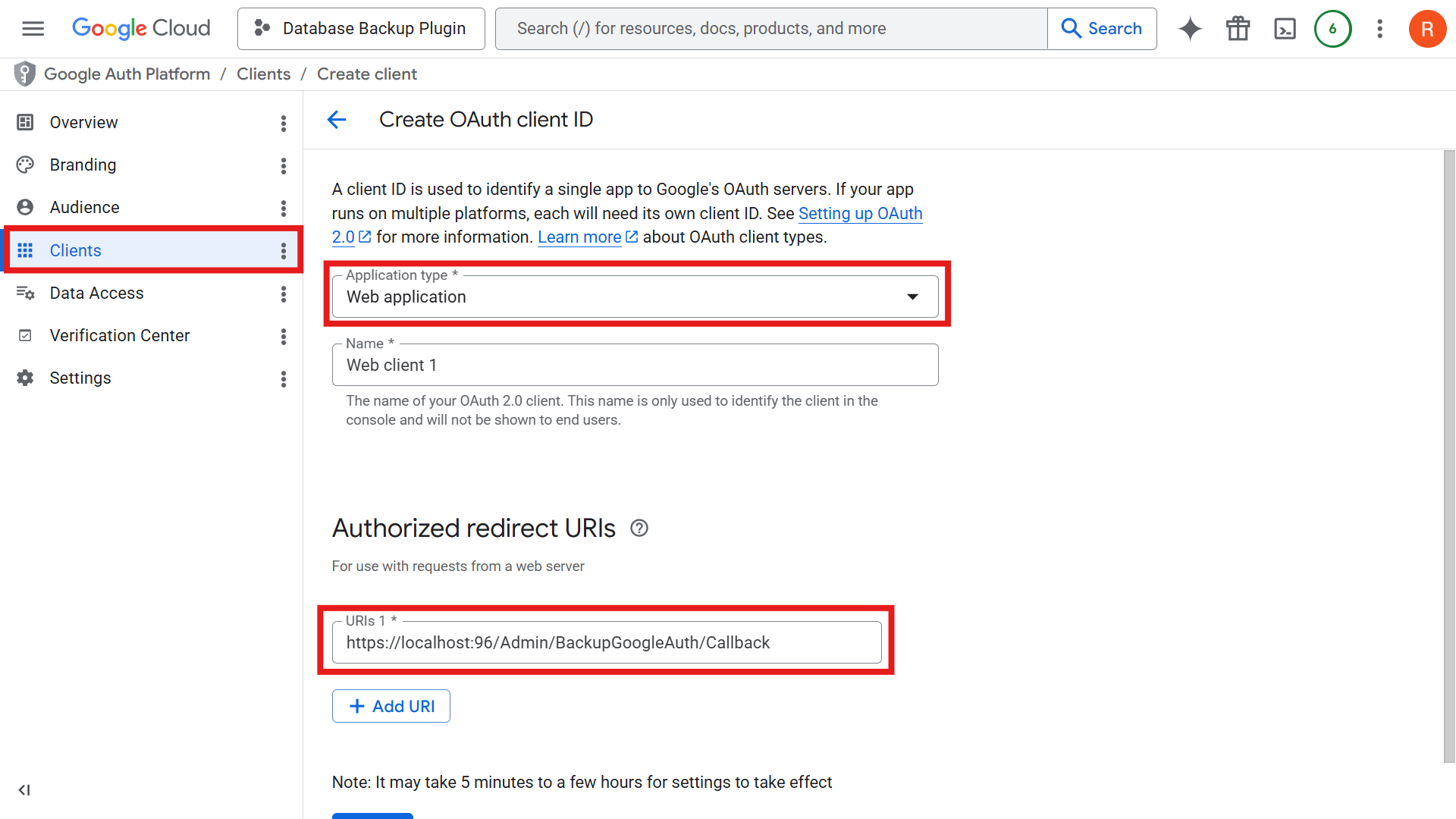This screenshot has height=819, width=1456.
Task: Open the Settings row's three-dot menu
Action: [284, 379]
